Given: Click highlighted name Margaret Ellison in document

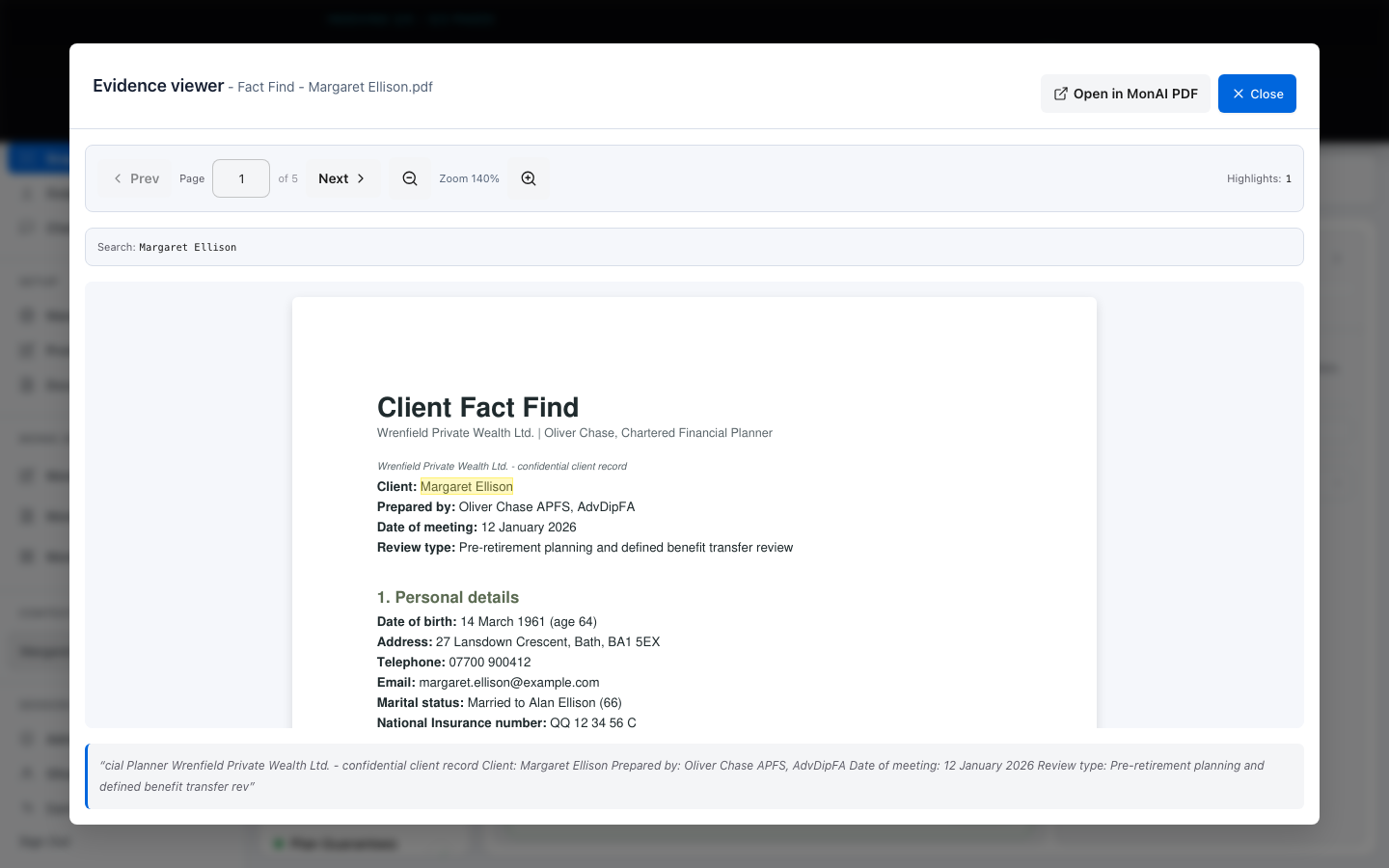Looking at the screenshot, I should pyautogui.click(x=467, y=487).
